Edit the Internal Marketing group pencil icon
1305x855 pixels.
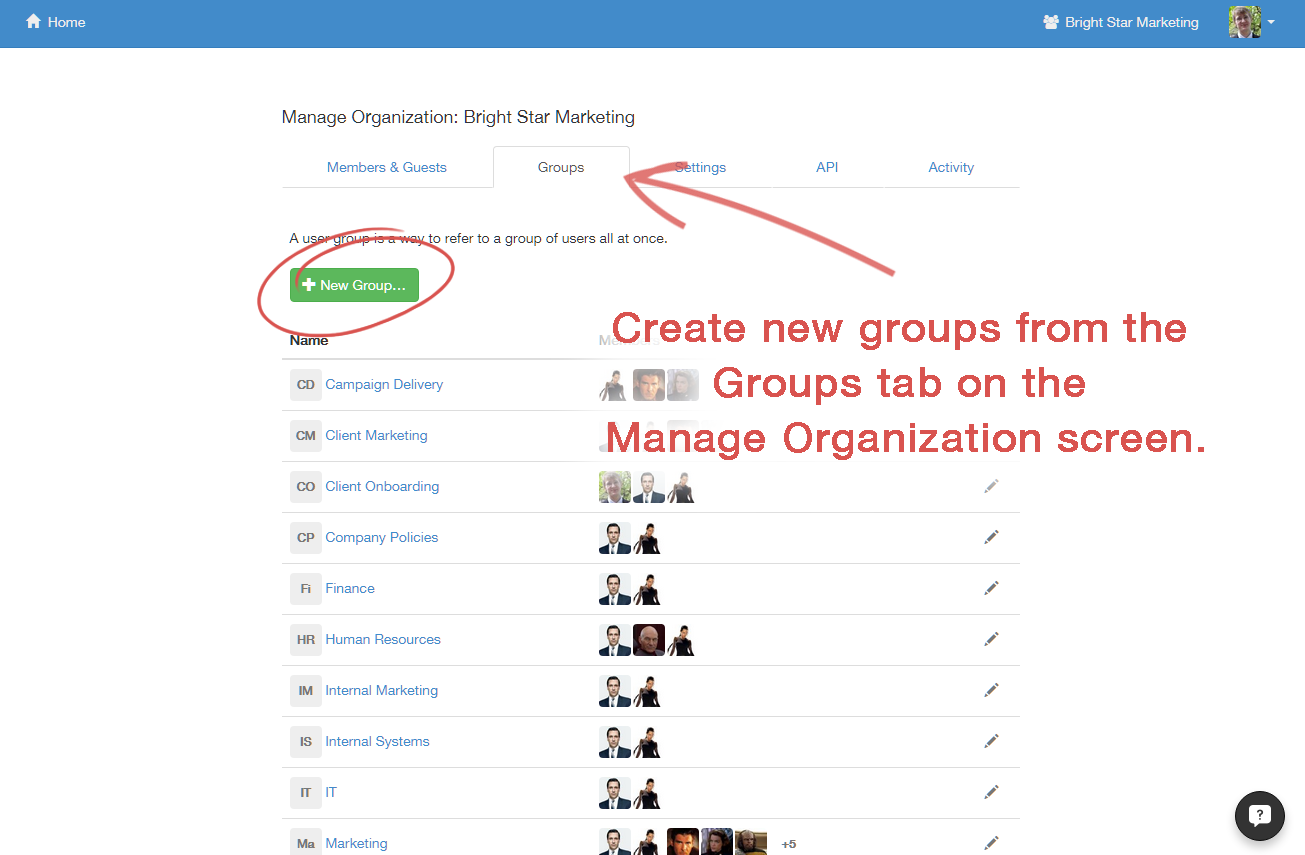[x=991, y=690]
